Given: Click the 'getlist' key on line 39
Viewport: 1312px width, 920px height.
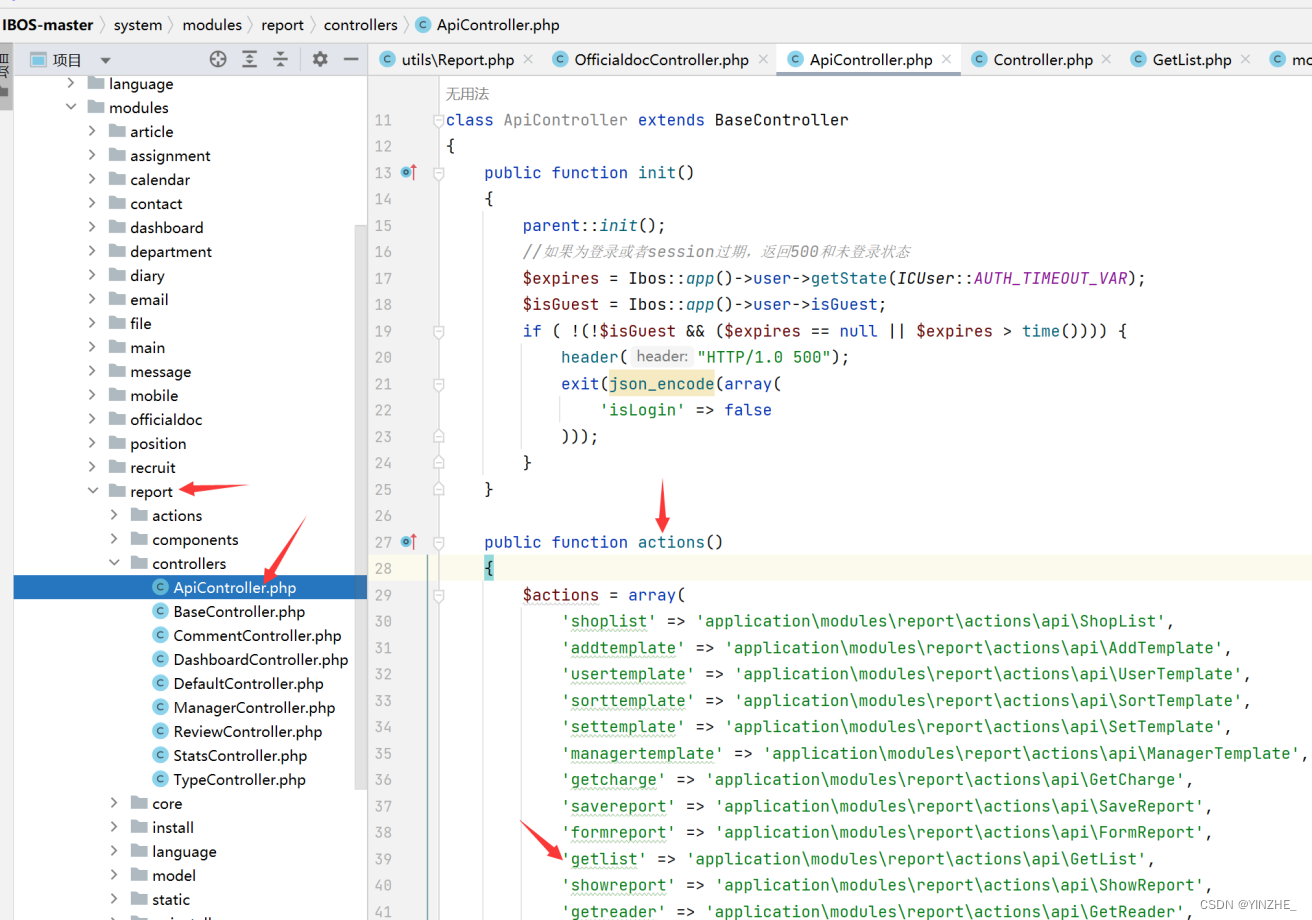Looking at the screenshot, I should (604, 859).
